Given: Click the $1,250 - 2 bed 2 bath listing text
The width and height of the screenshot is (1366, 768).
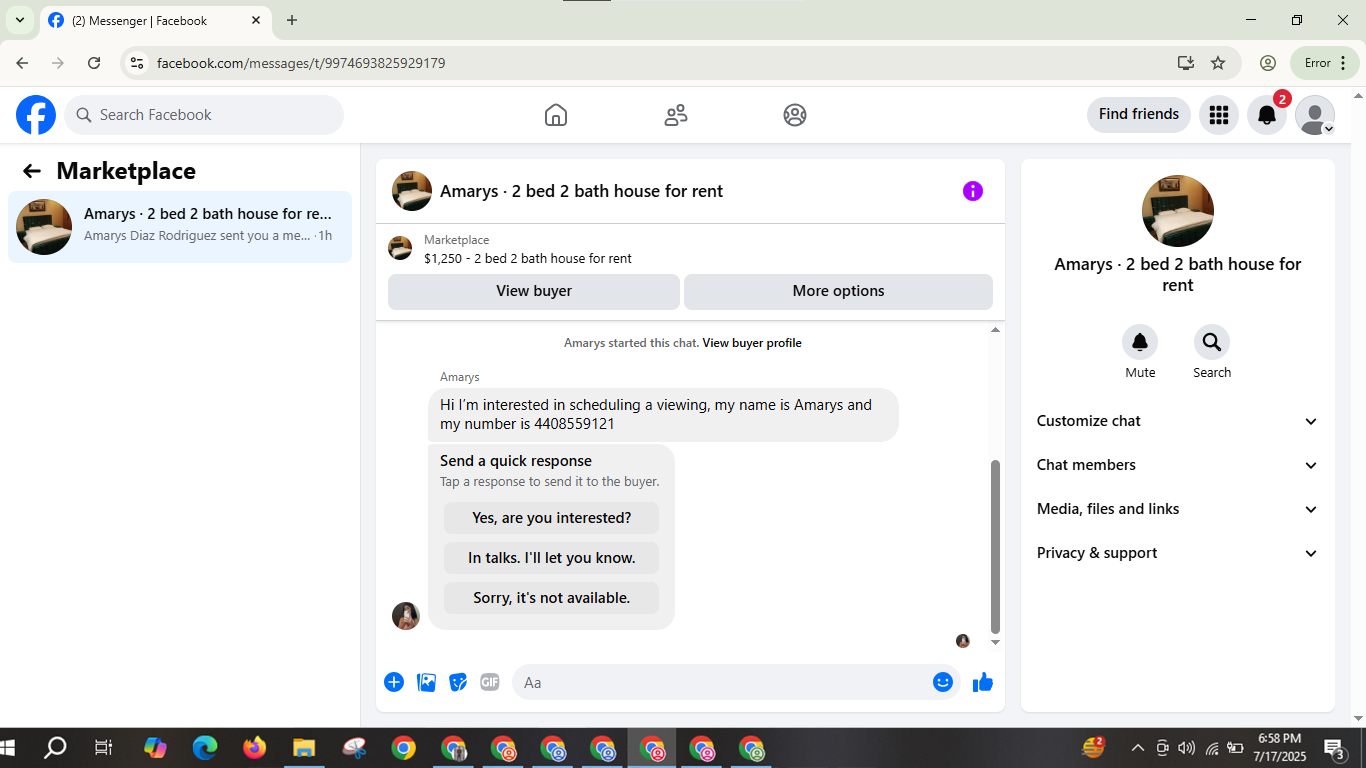Looking at the screenshot, I should click(x=528, y=258).
